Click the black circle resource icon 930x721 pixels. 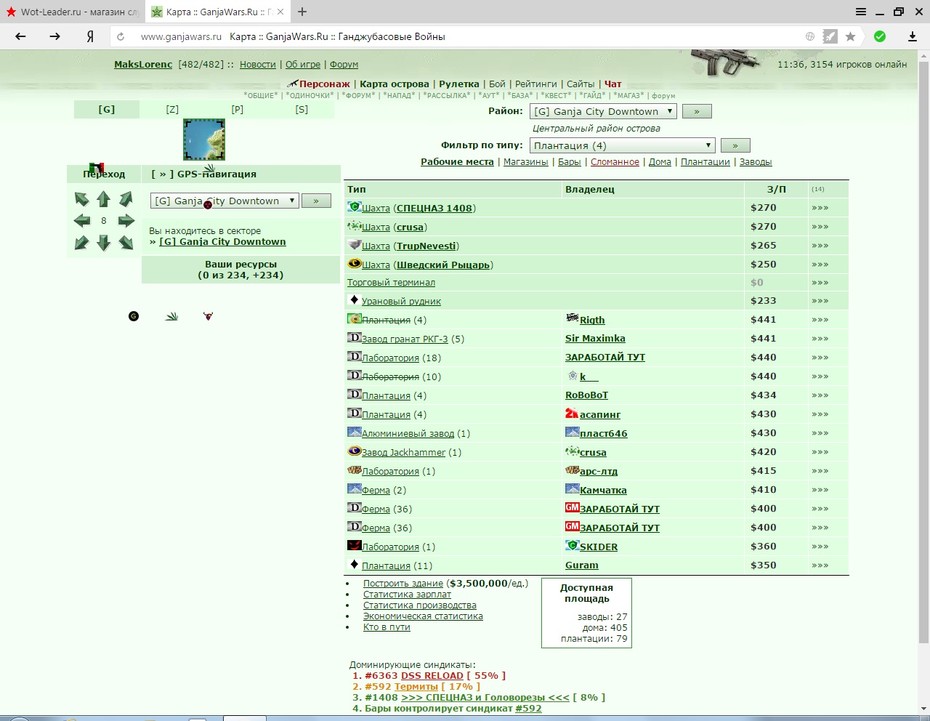(133, 317)
